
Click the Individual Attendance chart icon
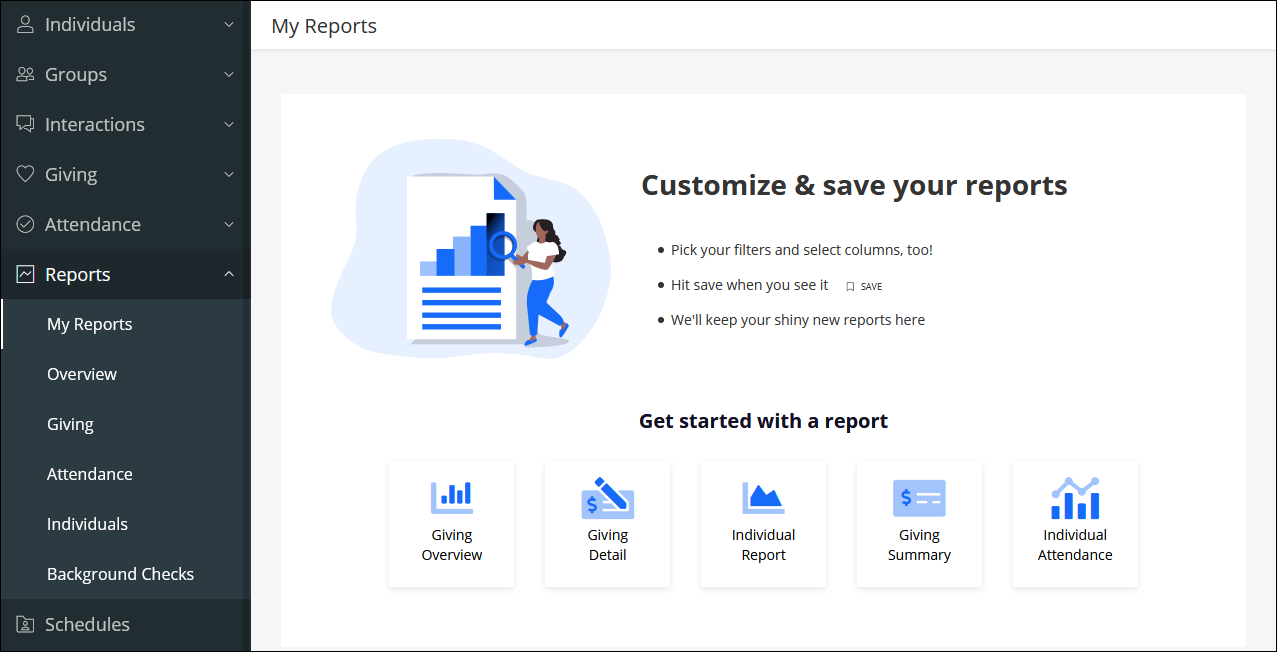1075,497
